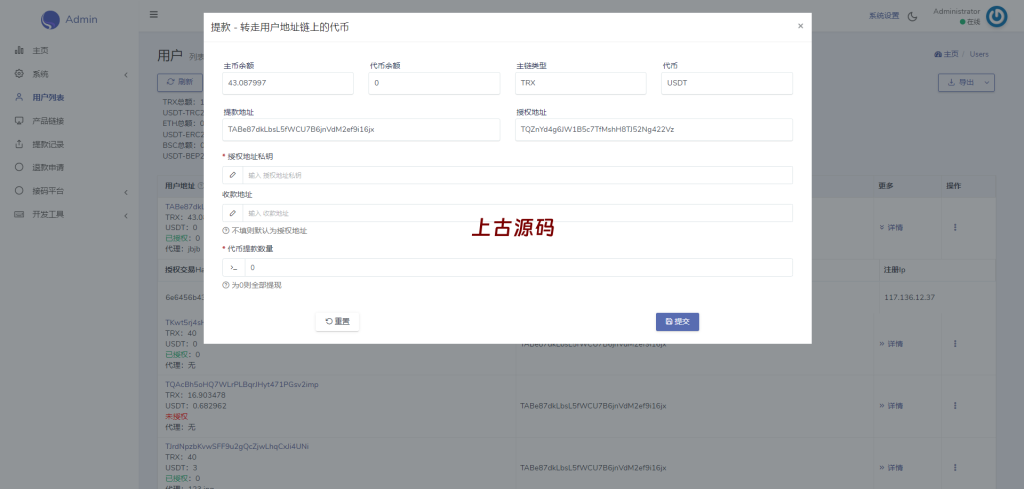Toggle the hamburger sidebar menu icon
Viewport: 1024px width, 489px height.
[x=153, y=14]
